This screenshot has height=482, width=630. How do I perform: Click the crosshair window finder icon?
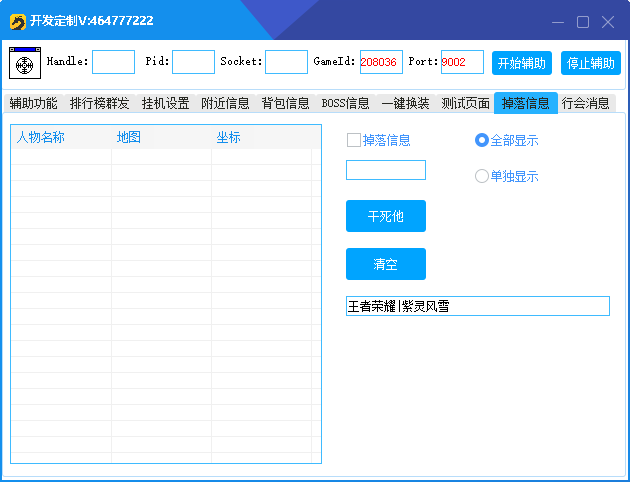point(25,63)
